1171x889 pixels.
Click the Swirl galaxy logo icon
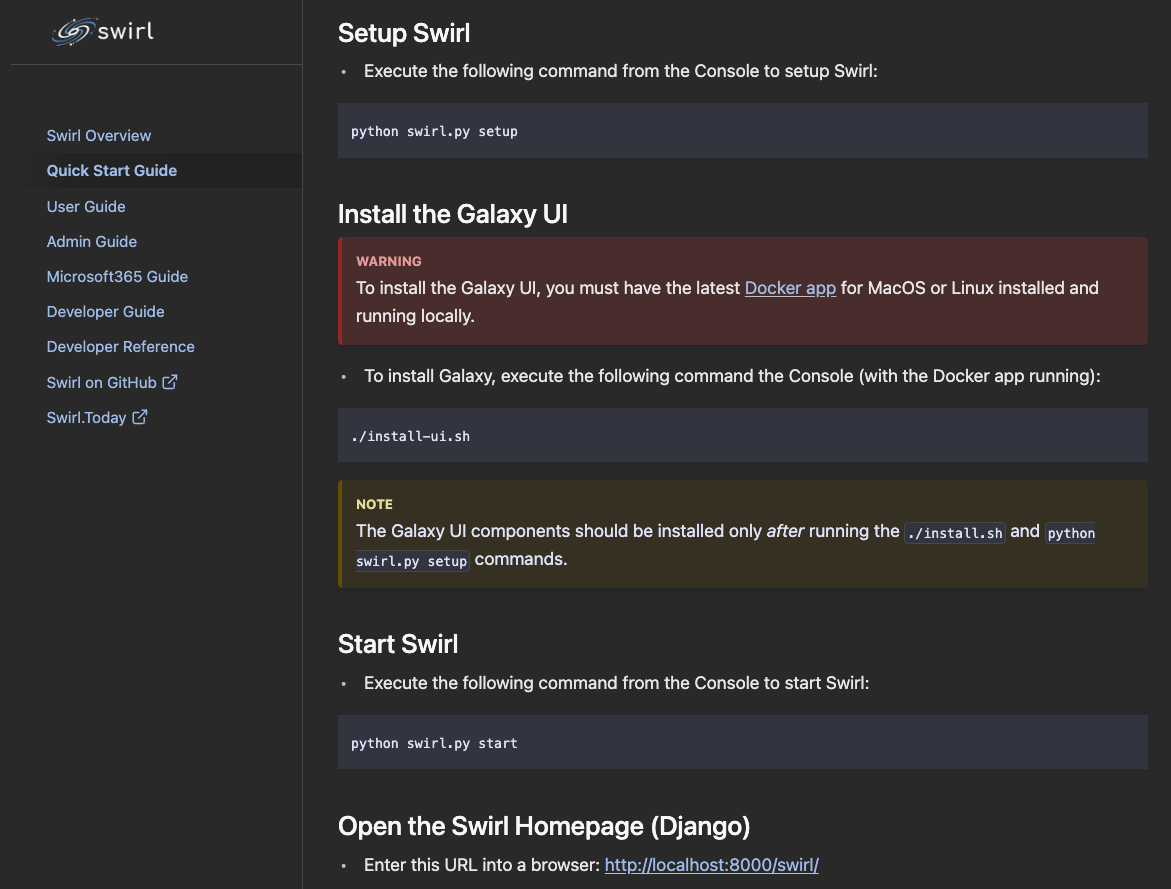point(72,32)
